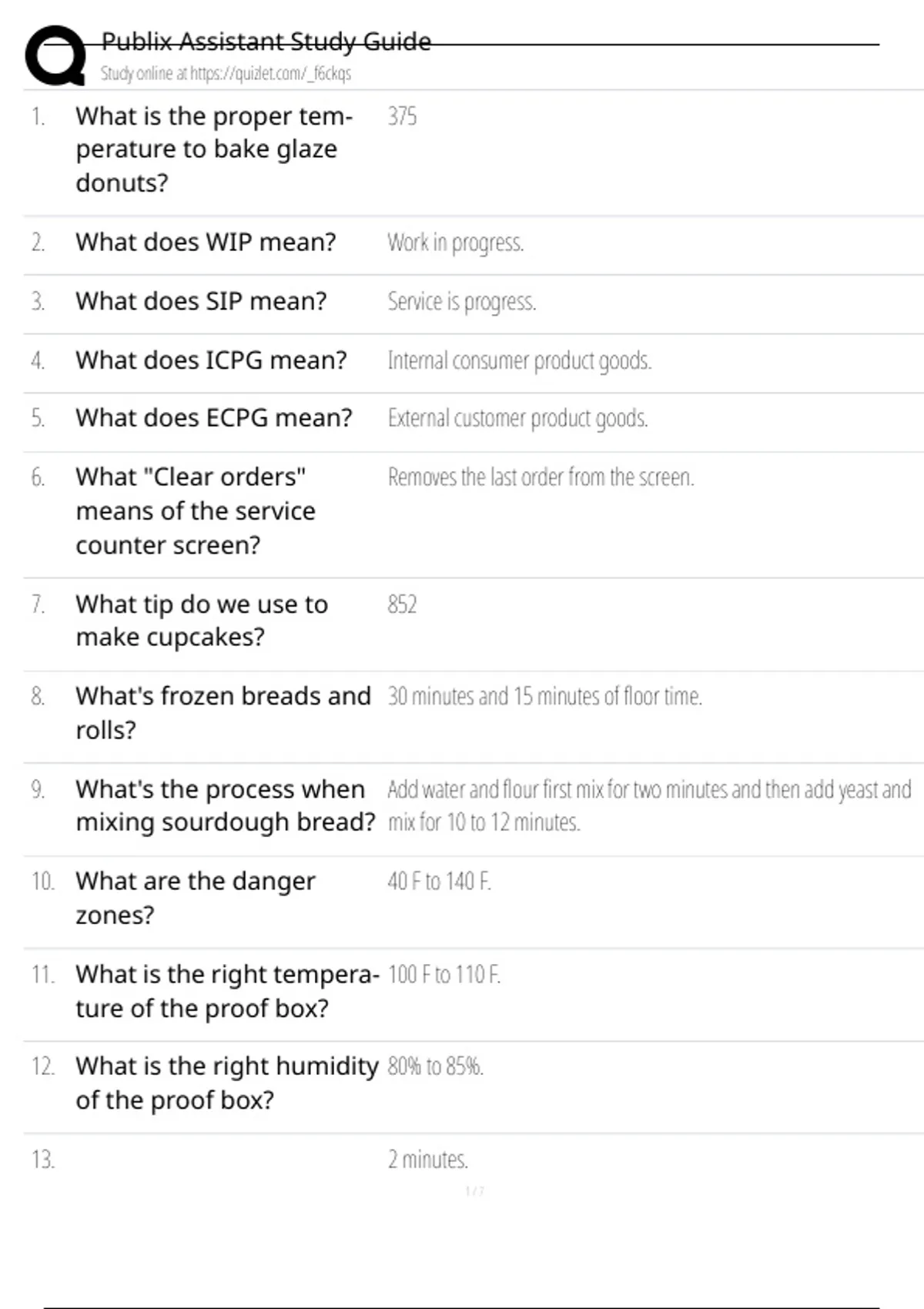Select the answer Internal consumer product goods
The width and height of the screenshot is (924, 1309).
pyautogui.click(x=519, y=360)
